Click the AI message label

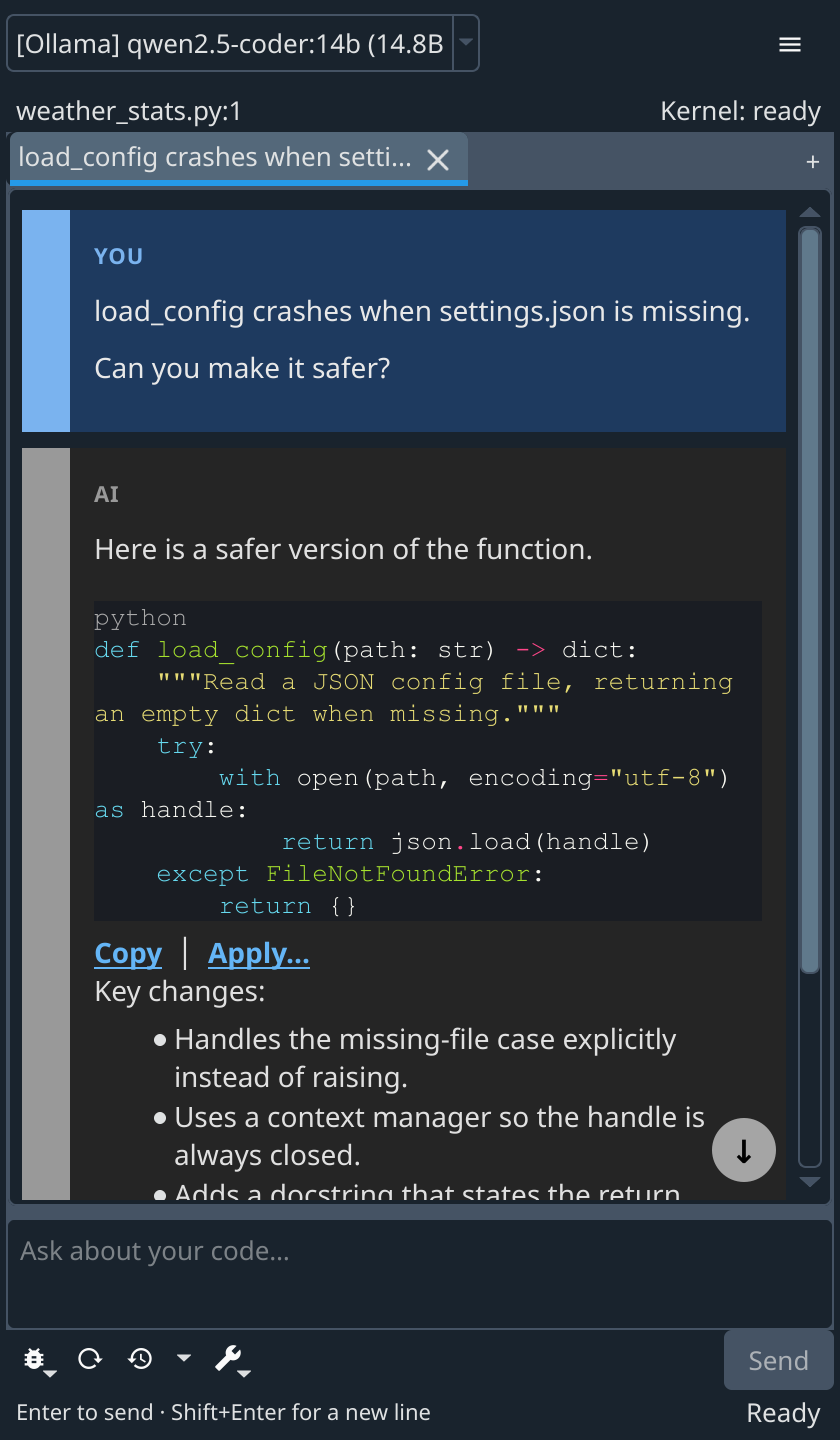pyautogui.click(x=106, y=494)
